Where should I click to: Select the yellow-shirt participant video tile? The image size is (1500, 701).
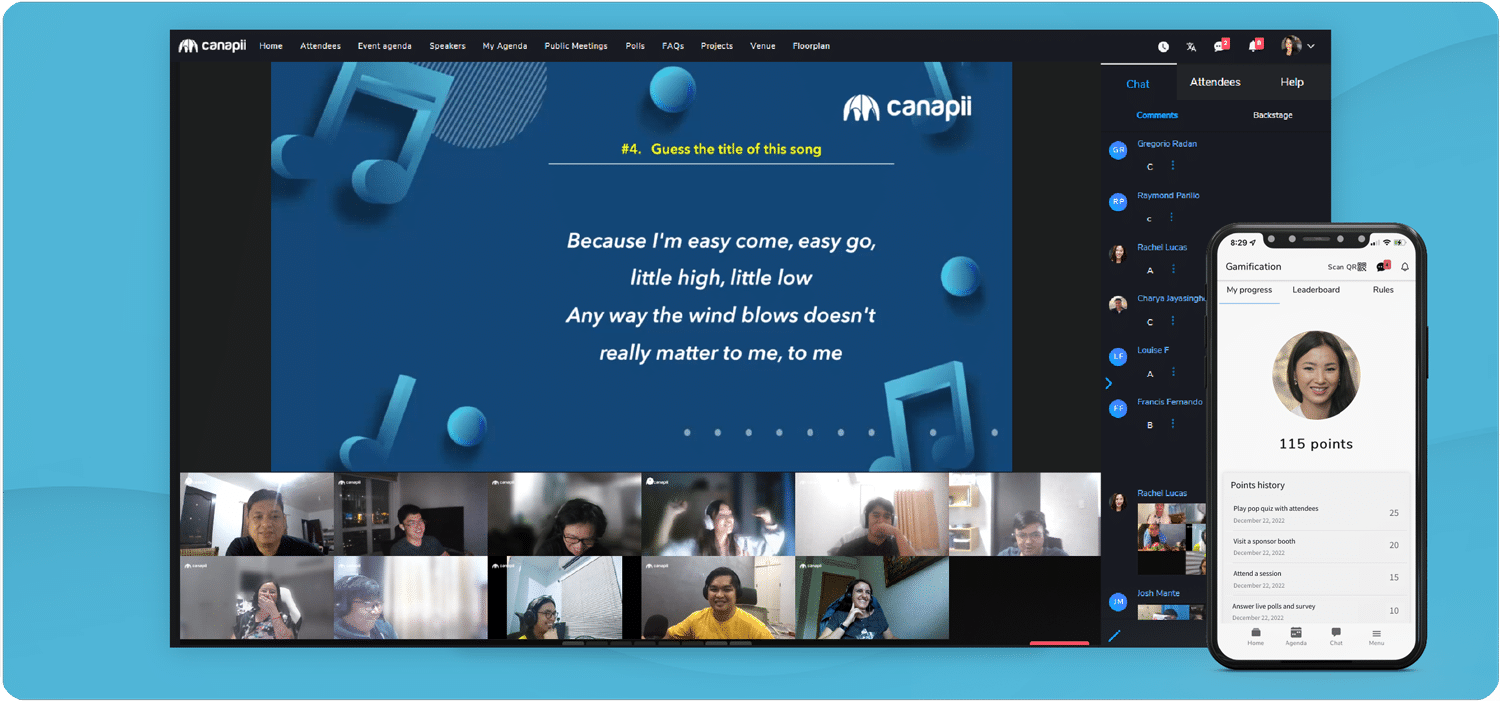pos(717,598)
